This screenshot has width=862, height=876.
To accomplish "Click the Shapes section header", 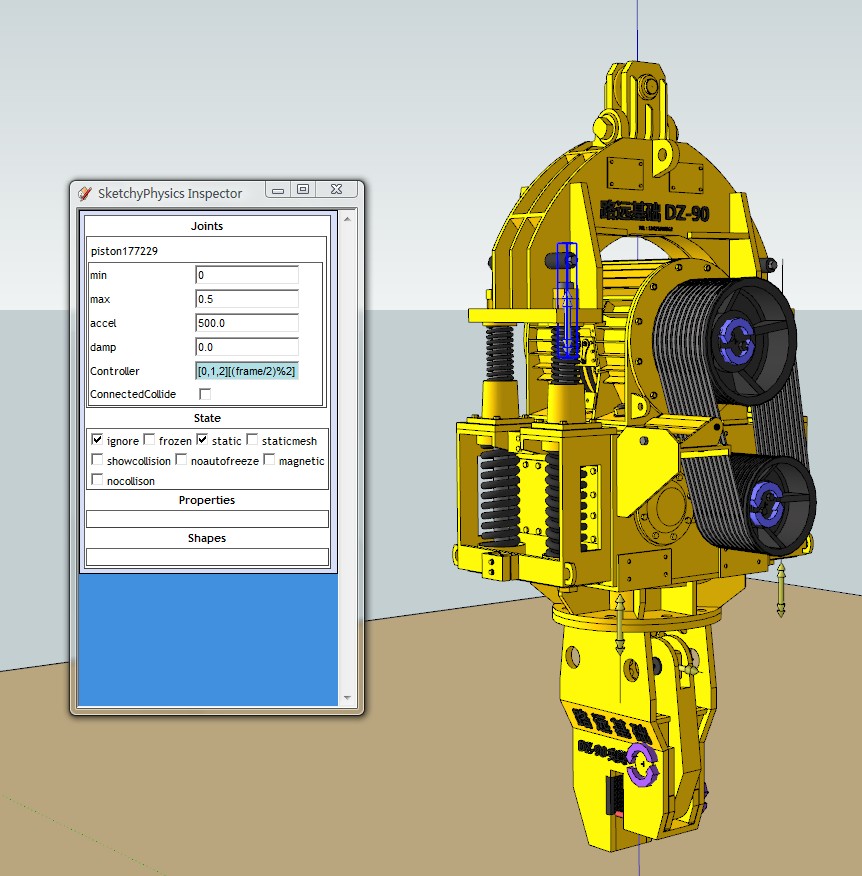I will point(207,538).
